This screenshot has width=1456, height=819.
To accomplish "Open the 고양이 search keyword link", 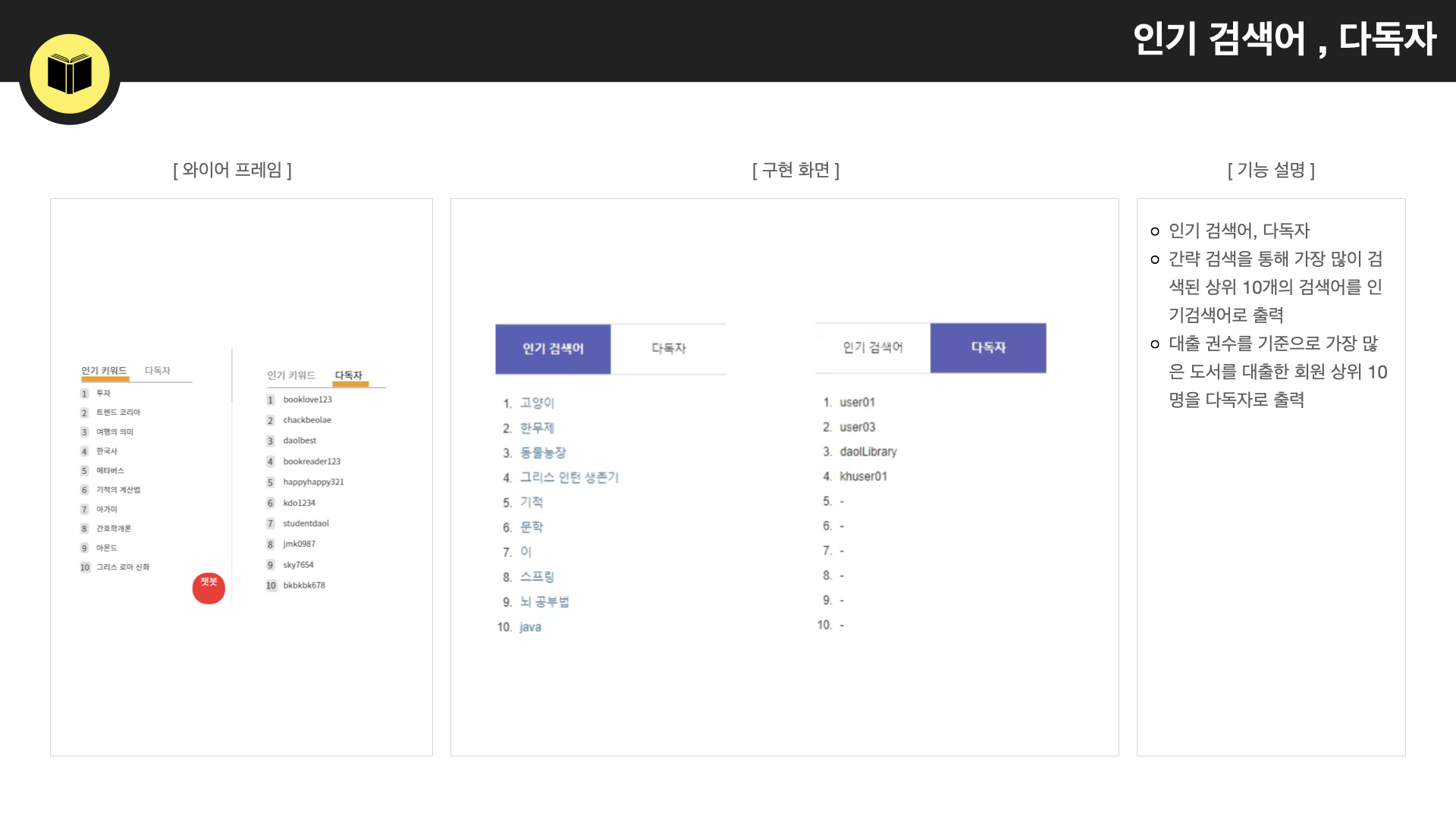I will click(x=537, y=403).
